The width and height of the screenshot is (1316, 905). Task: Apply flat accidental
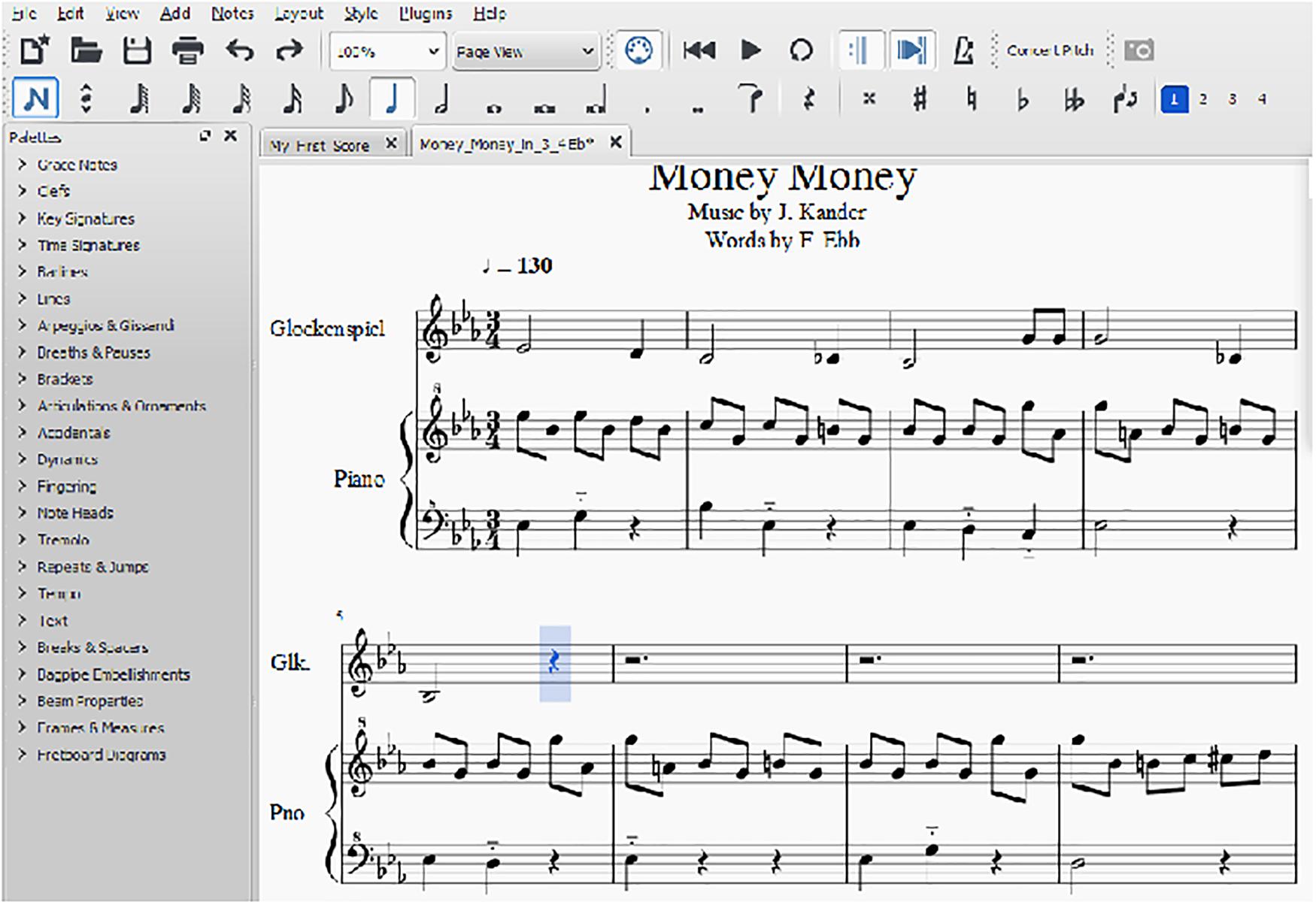coord(1022,100)
